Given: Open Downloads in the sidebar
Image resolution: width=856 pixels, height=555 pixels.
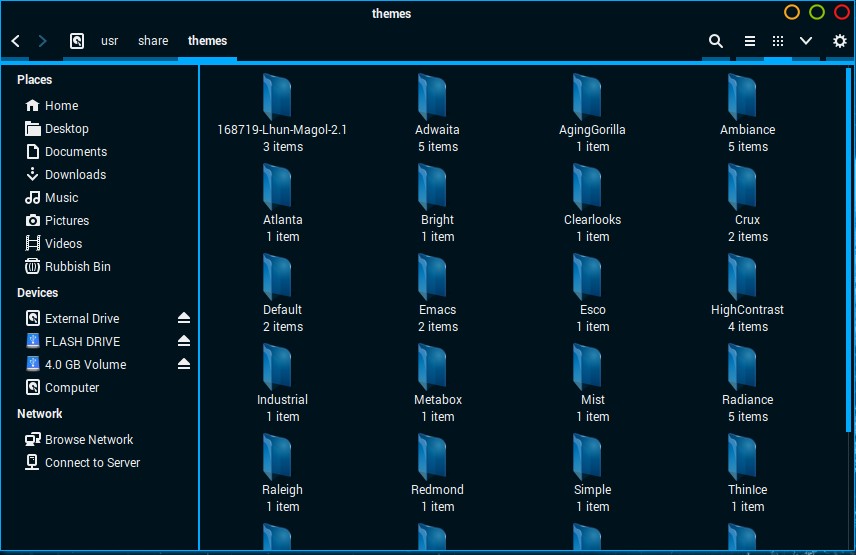Looking at the screenshot, I should (x=75, y=175).
